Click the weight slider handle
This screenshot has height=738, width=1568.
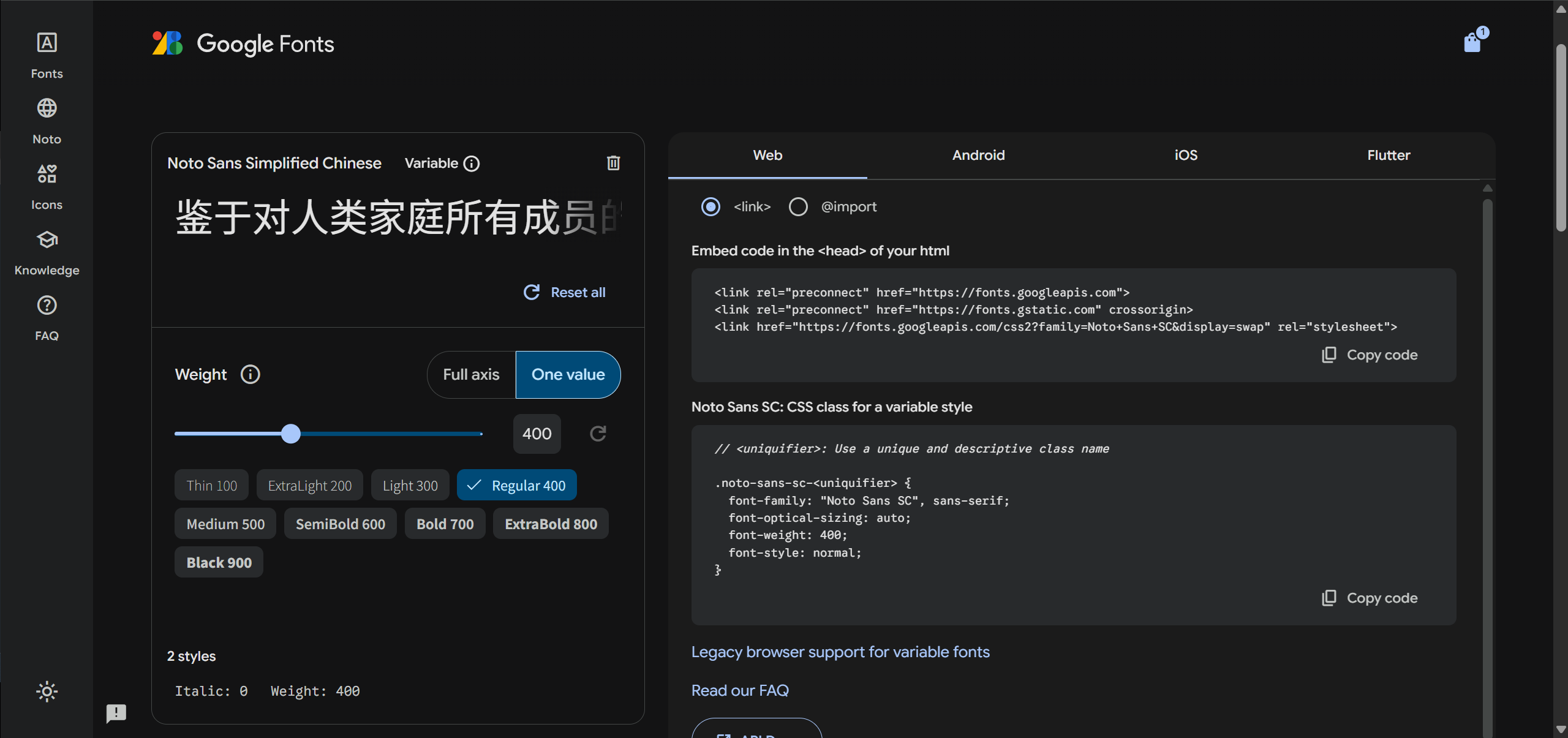click(x=291, y=434)
